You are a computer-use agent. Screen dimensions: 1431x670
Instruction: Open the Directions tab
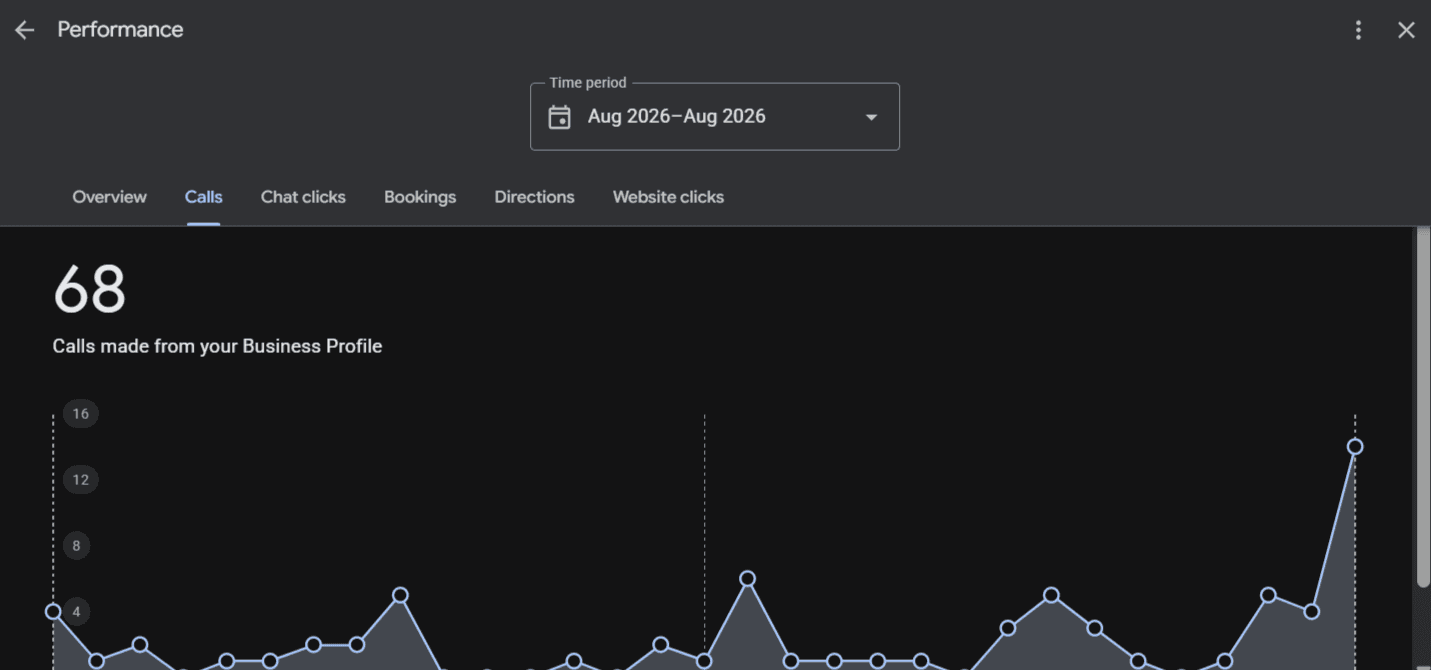click(534, 197)
